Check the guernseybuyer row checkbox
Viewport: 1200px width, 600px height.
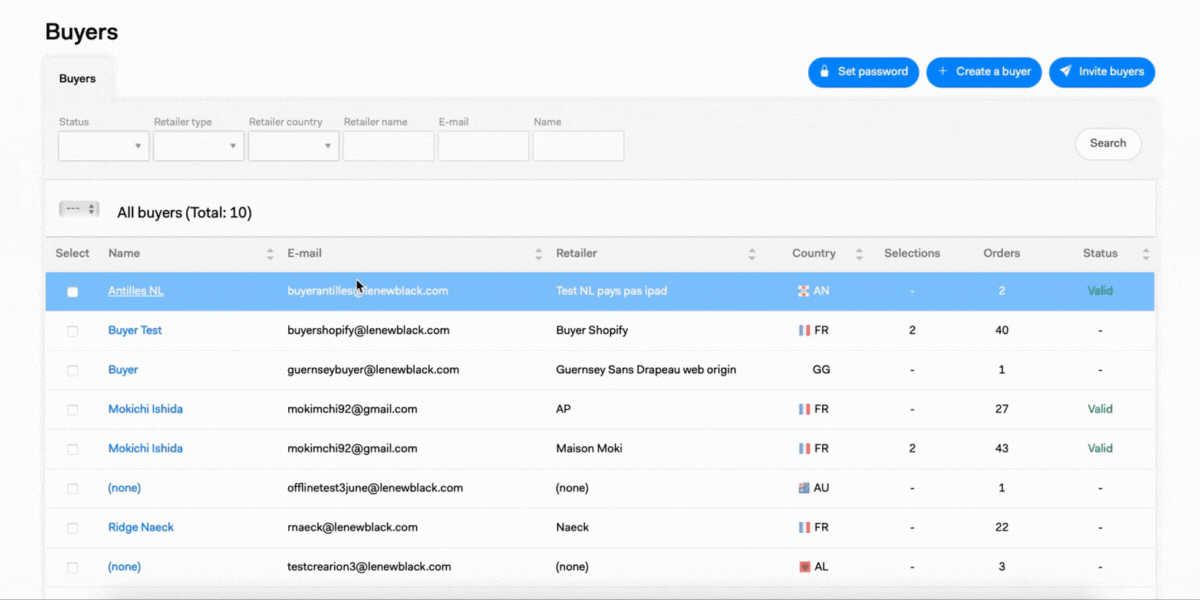72,370
